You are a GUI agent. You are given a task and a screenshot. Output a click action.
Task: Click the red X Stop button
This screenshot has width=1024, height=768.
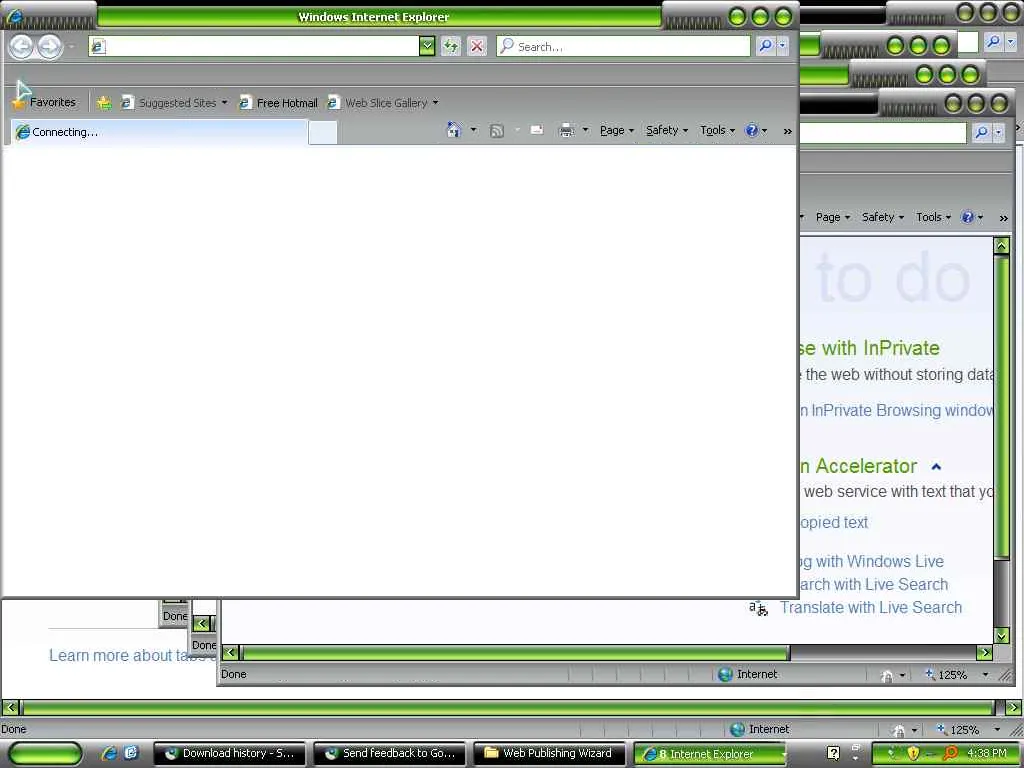pos(477,46)
